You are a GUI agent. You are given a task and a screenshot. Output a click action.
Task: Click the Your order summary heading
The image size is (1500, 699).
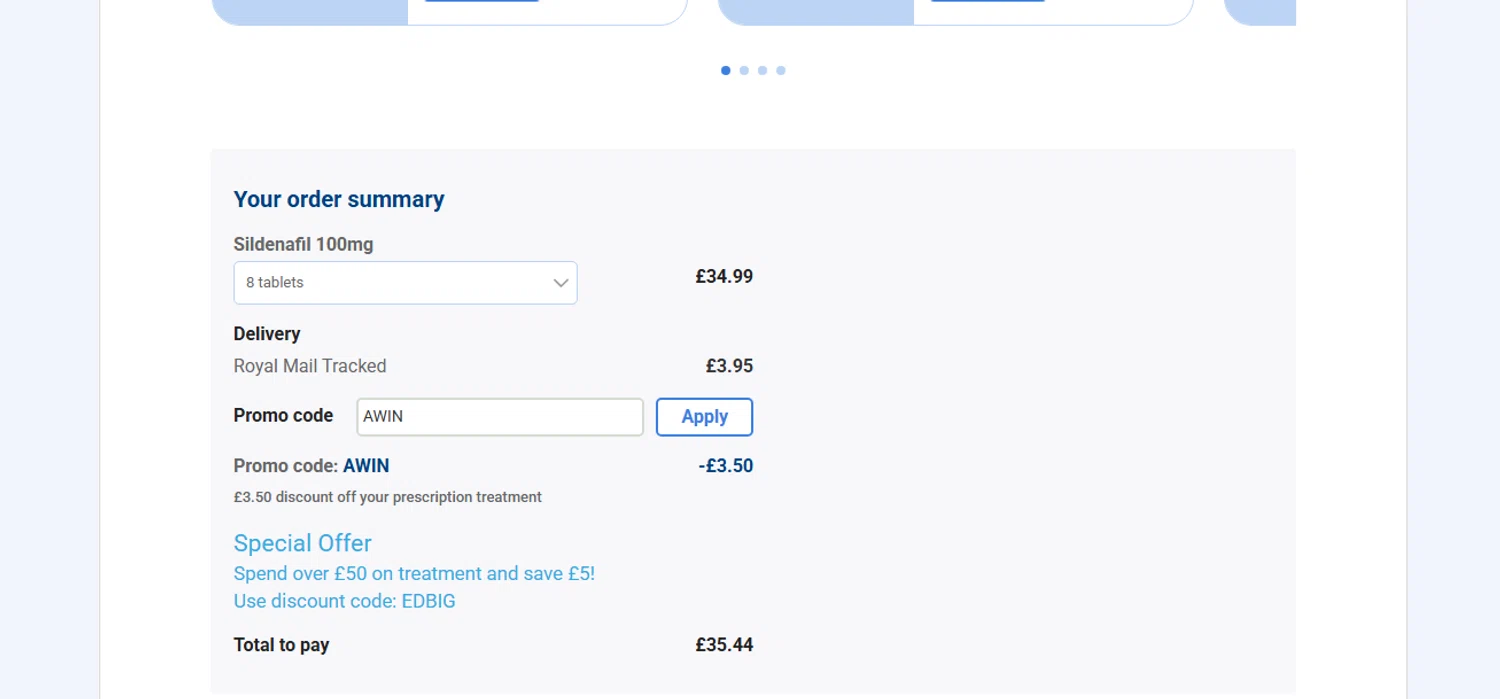pos(339,199)
